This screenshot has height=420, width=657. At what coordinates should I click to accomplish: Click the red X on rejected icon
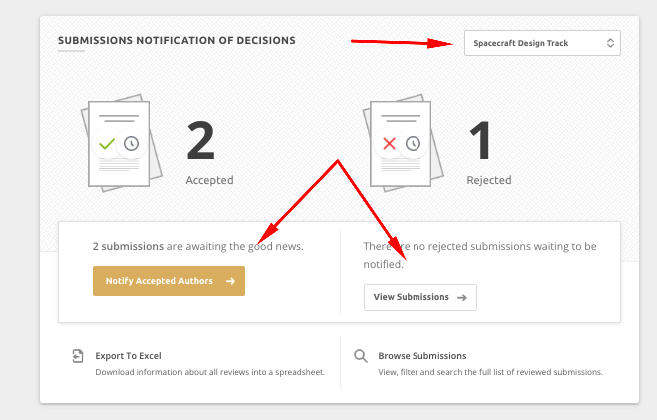389,144
